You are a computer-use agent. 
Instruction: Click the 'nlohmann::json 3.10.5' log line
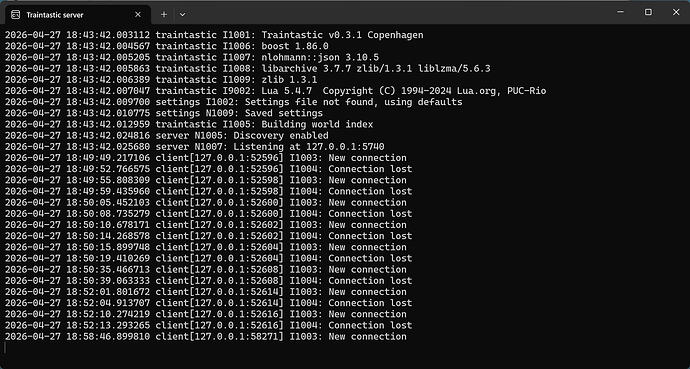[x=192, y=57]
